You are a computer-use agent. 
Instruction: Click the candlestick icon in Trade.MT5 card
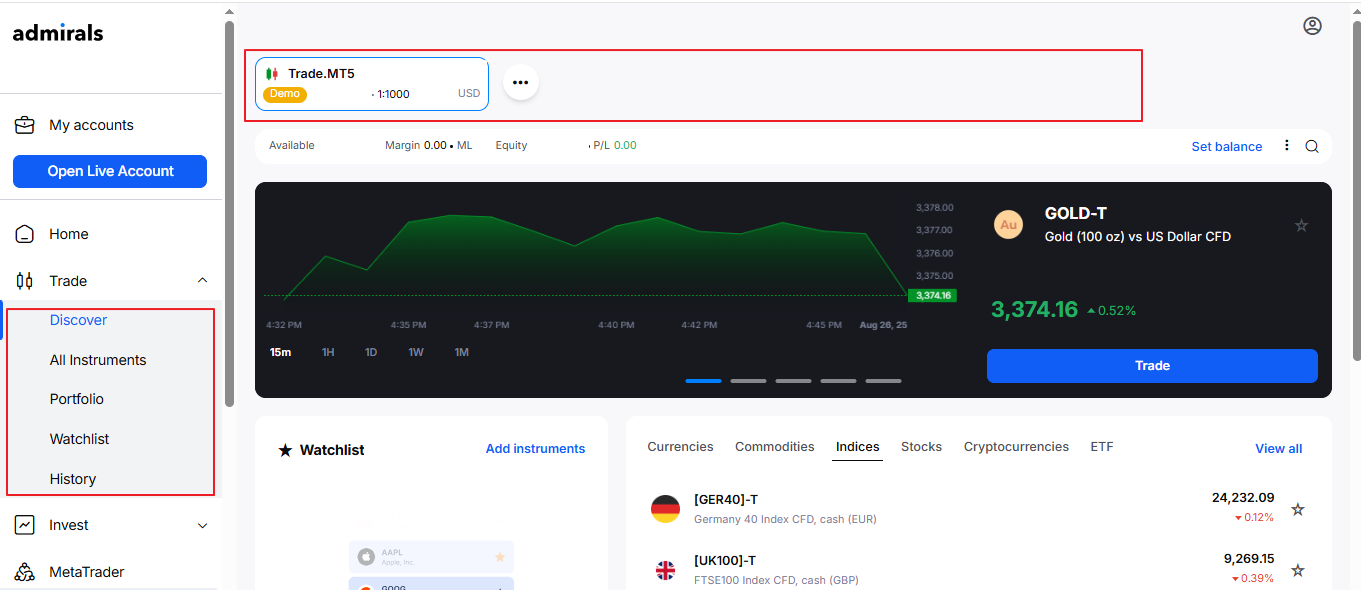(x=272, y=74)
